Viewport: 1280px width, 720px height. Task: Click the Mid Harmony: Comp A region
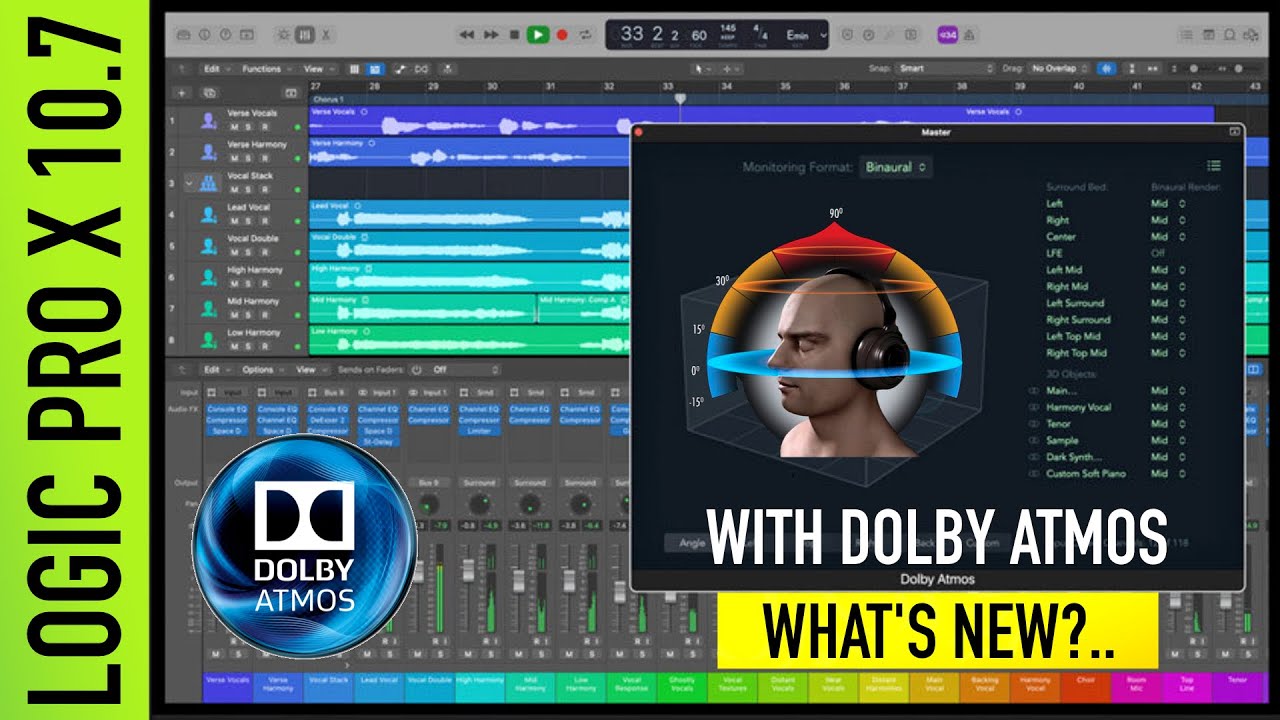point(584,309)
